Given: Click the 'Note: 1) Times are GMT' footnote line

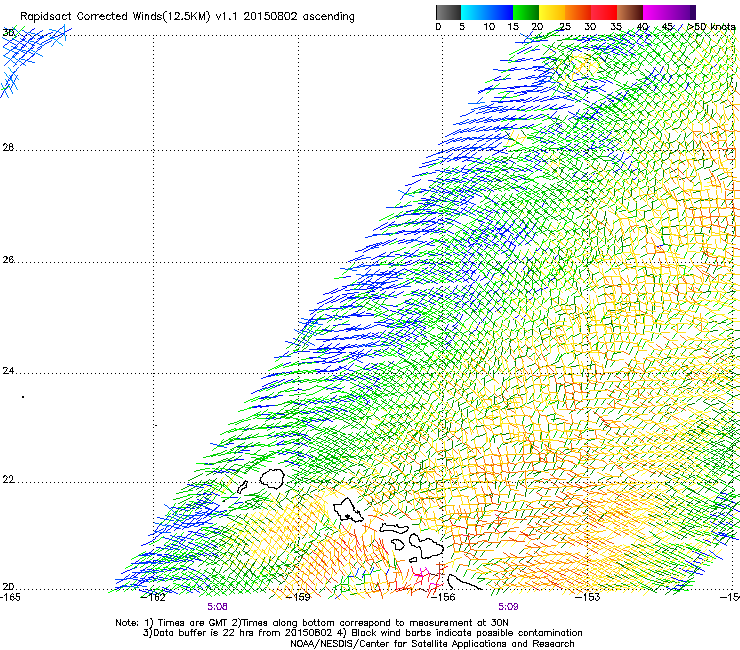Looking at the screenshot, I should coord(312,623).
